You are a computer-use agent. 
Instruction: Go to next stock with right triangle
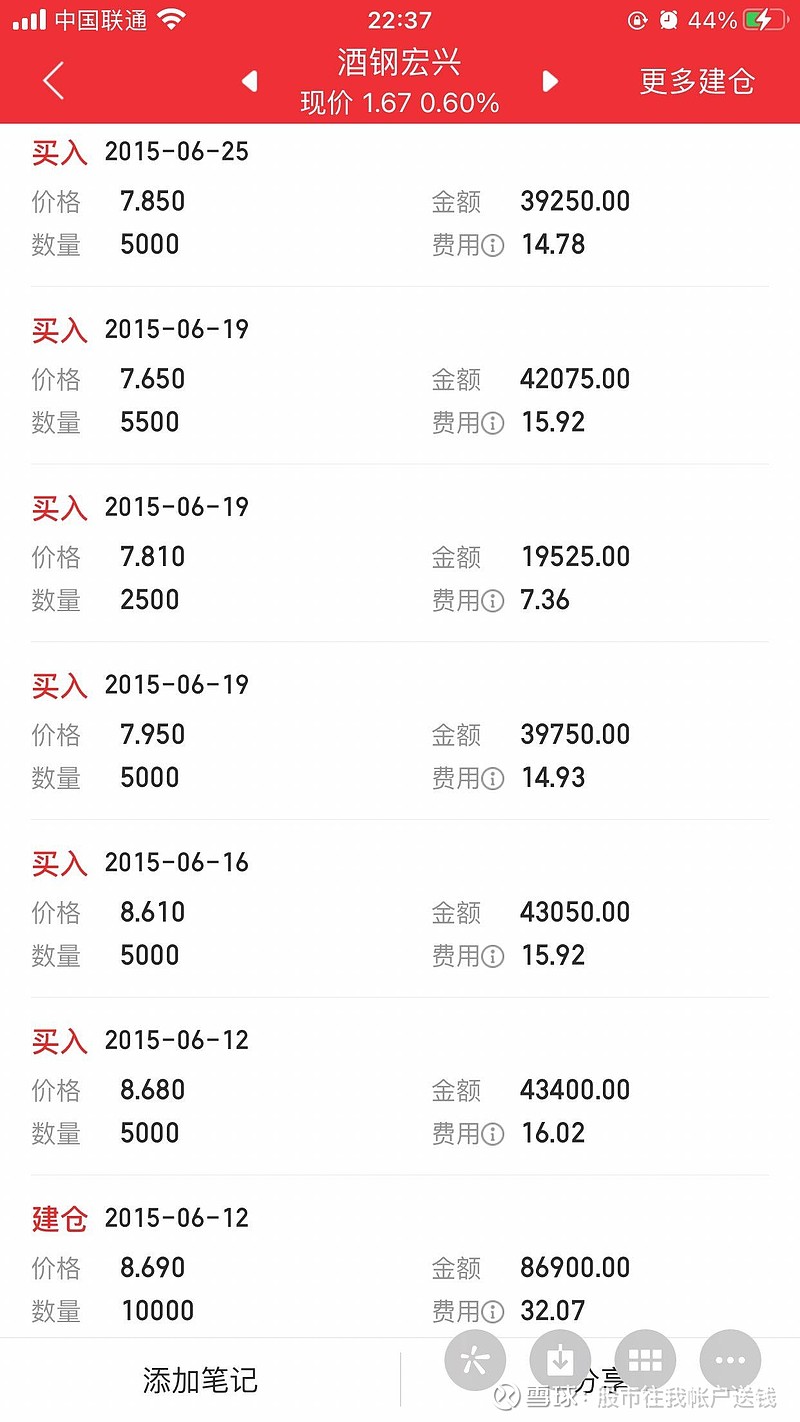point(549,81)
